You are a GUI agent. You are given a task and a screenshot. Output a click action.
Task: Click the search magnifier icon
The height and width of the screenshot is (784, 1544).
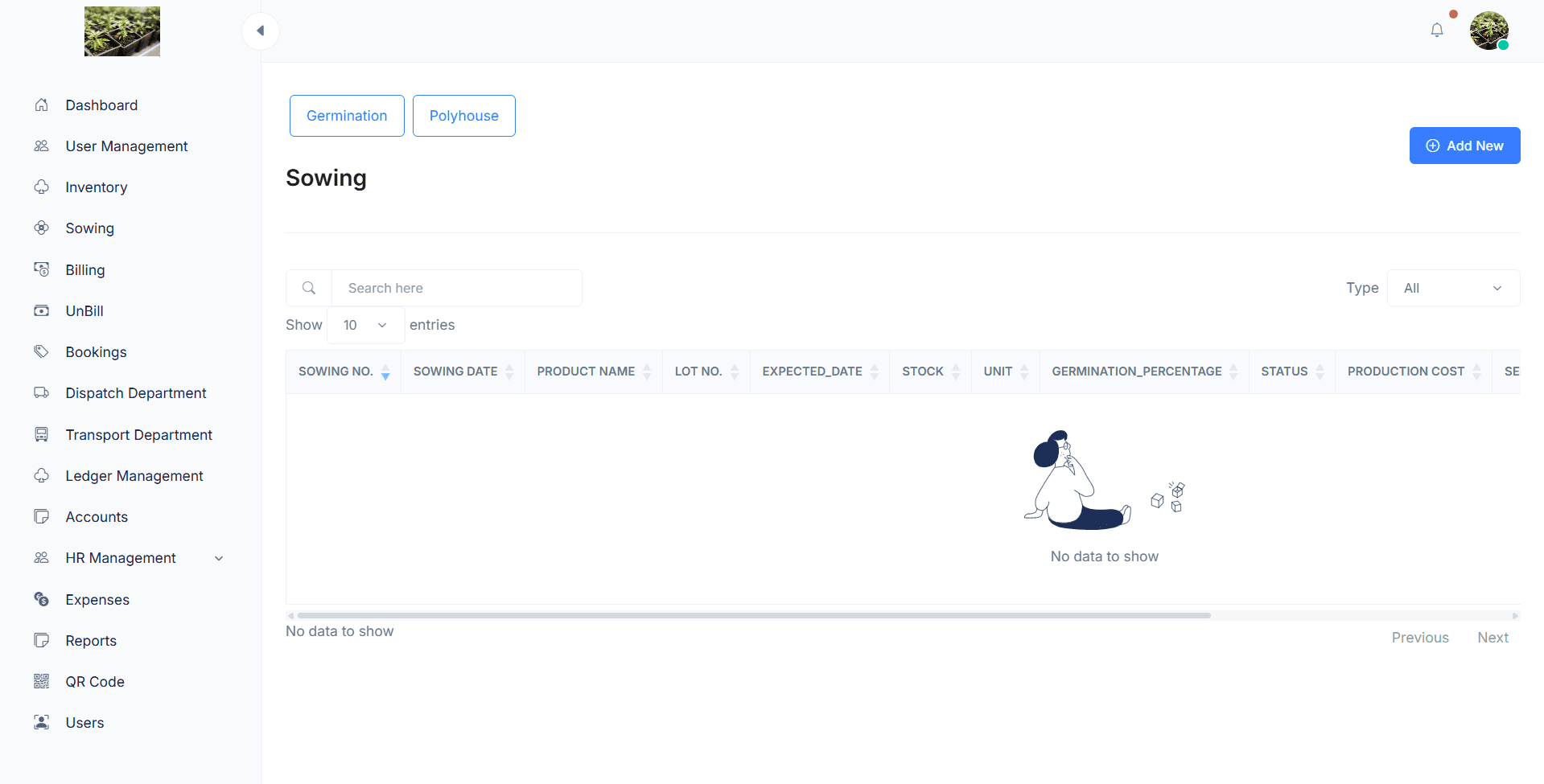click(x=309, y=288)
